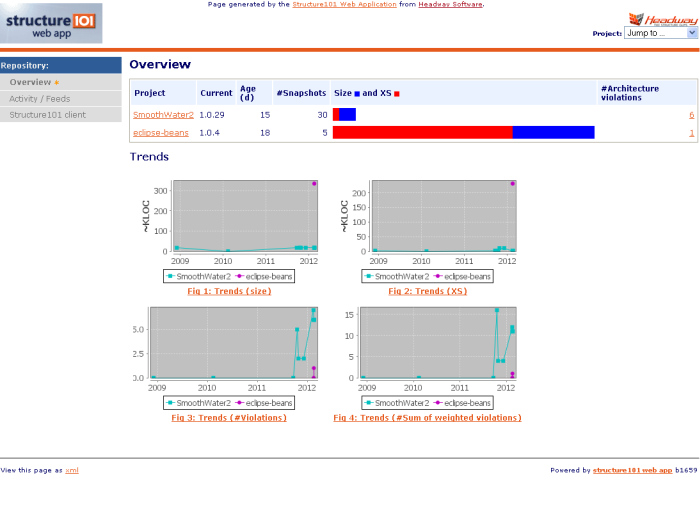Click the Current column header
This screenshot has width=700, height=508.
(216, 93)
